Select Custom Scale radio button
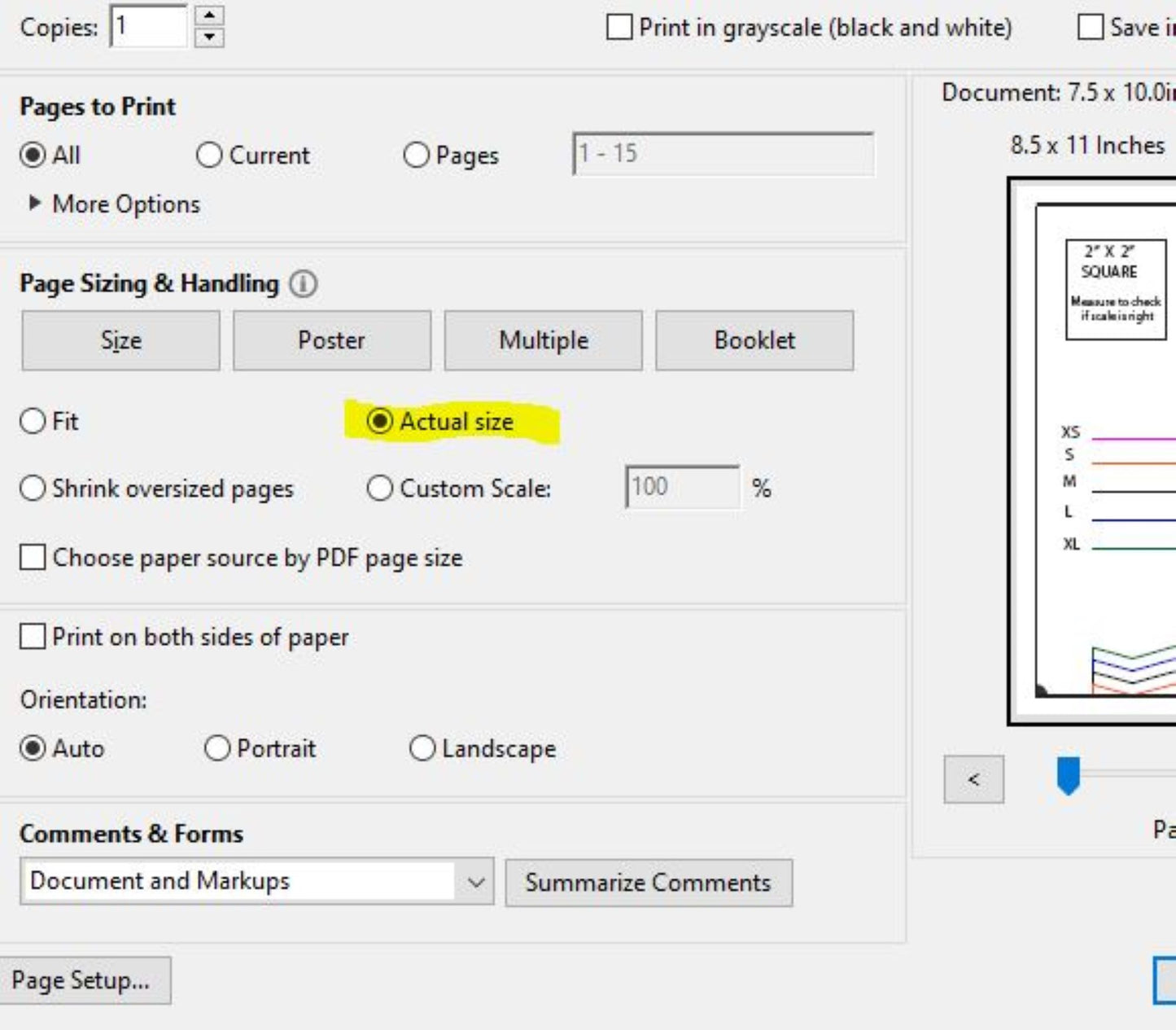The image size is (1176, 1030). (x=379, y=489)
